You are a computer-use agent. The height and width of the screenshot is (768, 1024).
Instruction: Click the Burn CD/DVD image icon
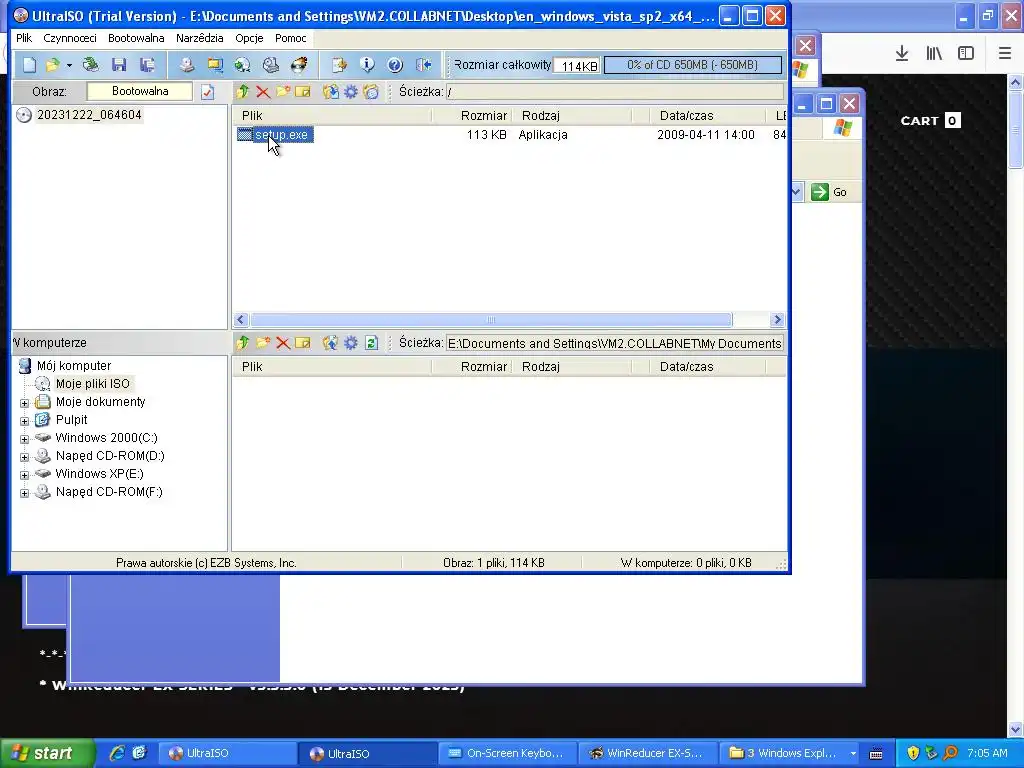pyautogui.click(x=299, y=65)
